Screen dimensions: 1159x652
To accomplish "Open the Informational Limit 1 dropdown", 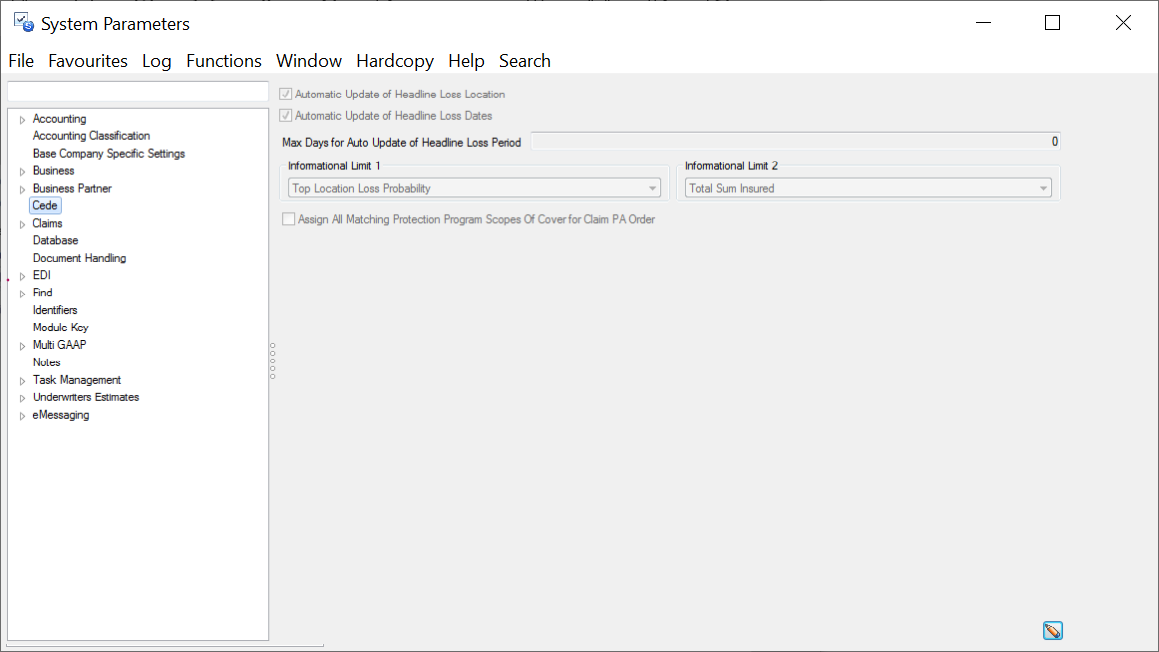I will 653,188.
